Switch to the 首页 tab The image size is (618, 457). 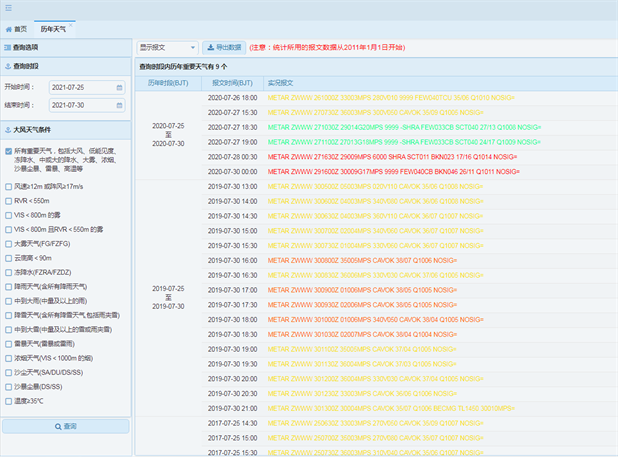pos(16,29)
